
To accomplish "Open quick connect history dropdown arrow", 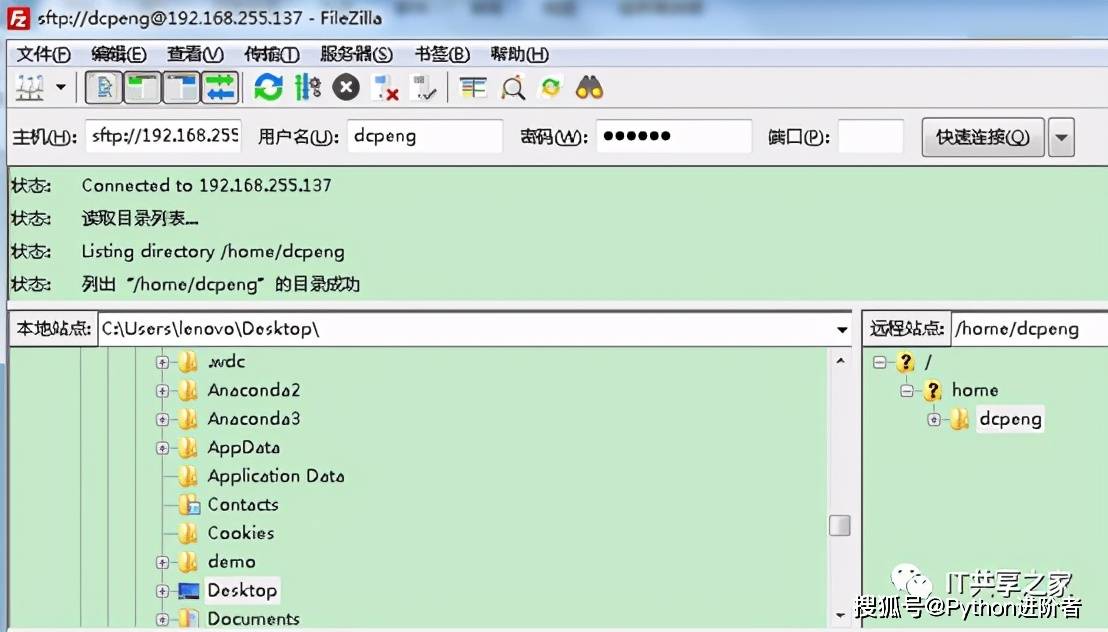I will (1061, 137).
